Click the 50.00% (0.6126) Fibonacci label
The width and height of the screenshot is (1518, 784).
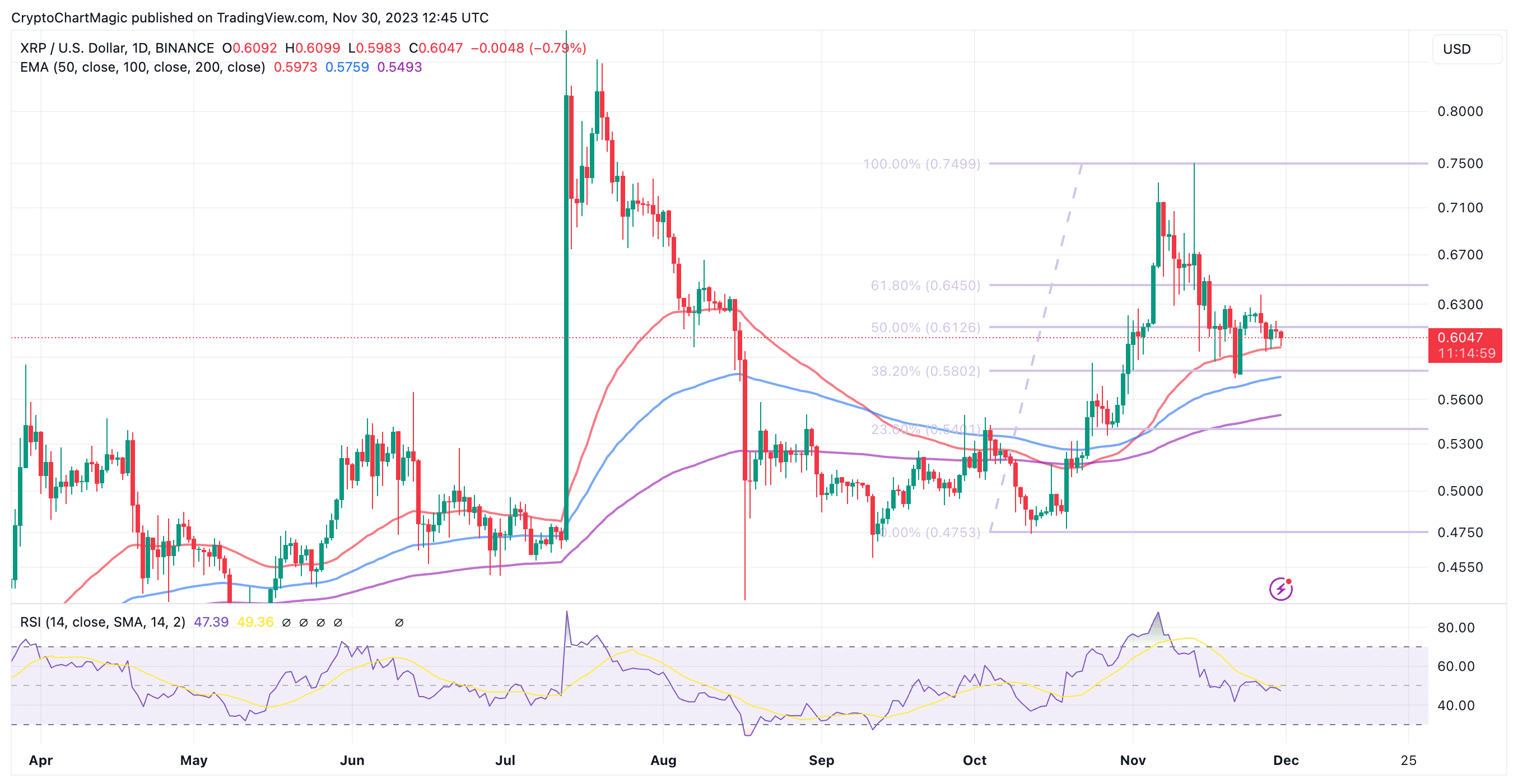point(926,328)
